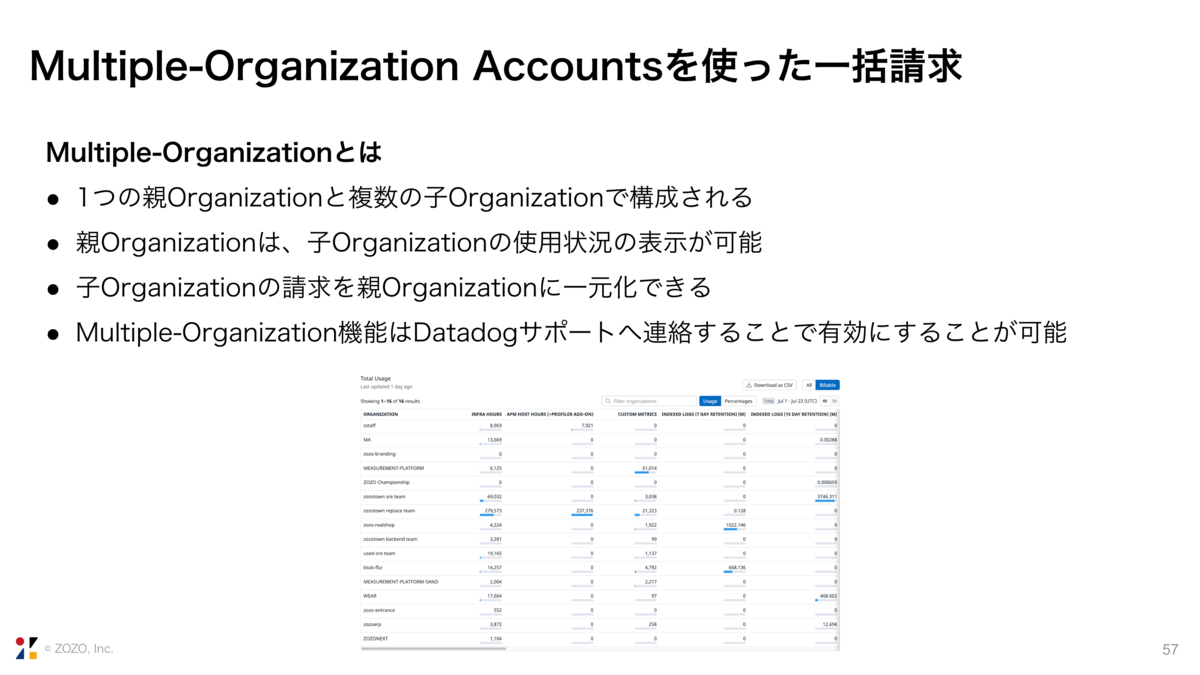
Task: Select the MEASUREMENT-PLATFORM-SAND organization row
Action: point(600,581)
